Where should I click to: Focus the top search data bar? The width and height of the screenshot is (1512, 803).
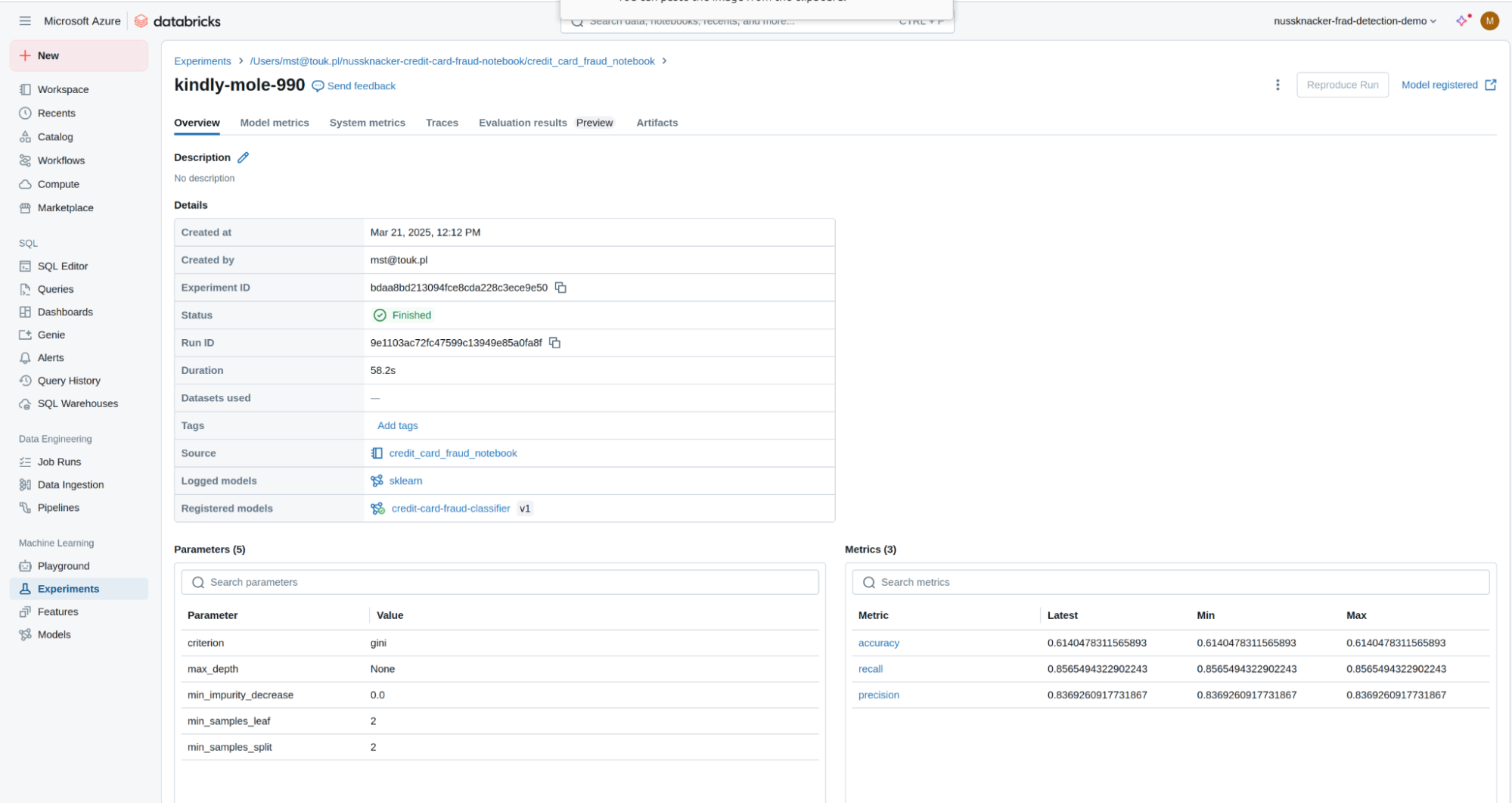pos(757,22)
